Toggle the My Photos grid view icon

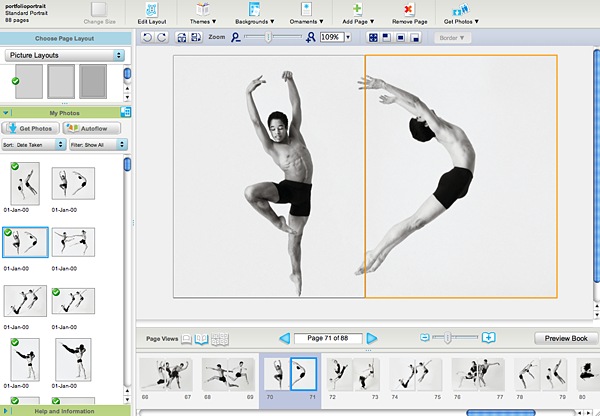[x=126, y=112]
